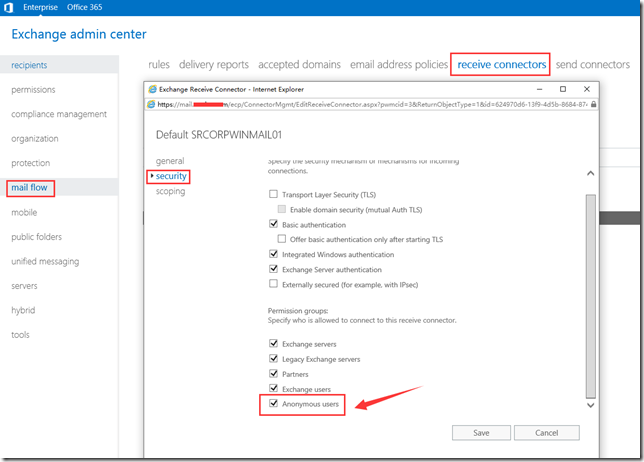Enable Transport Layer Security (TLS) checkbox
The height and width of the screenshot is (462, 644).
pos(273,194)
